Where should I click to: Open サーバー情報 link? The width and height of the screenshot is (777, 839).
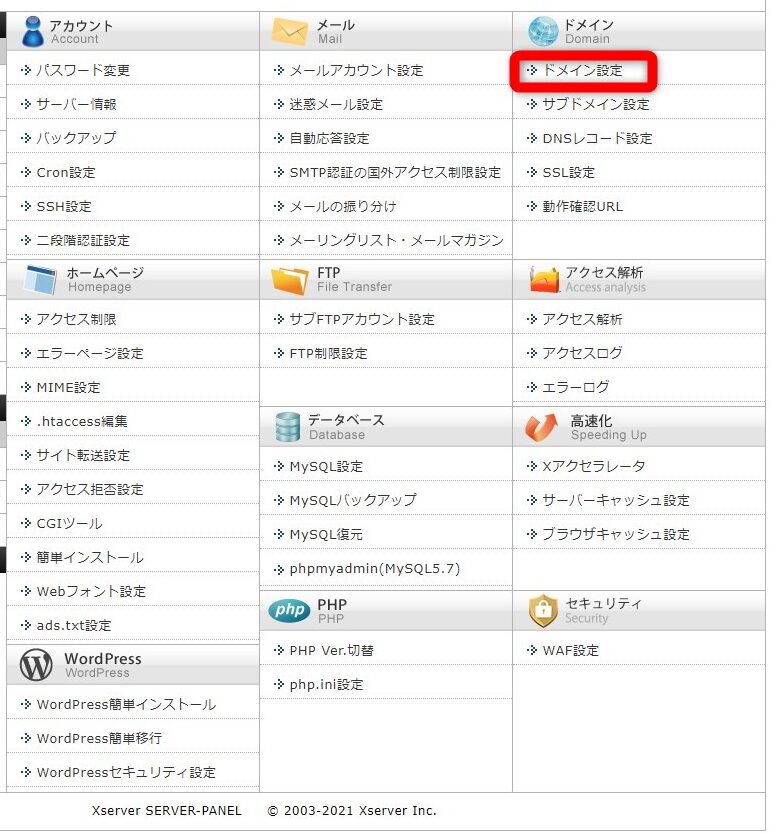77,104
